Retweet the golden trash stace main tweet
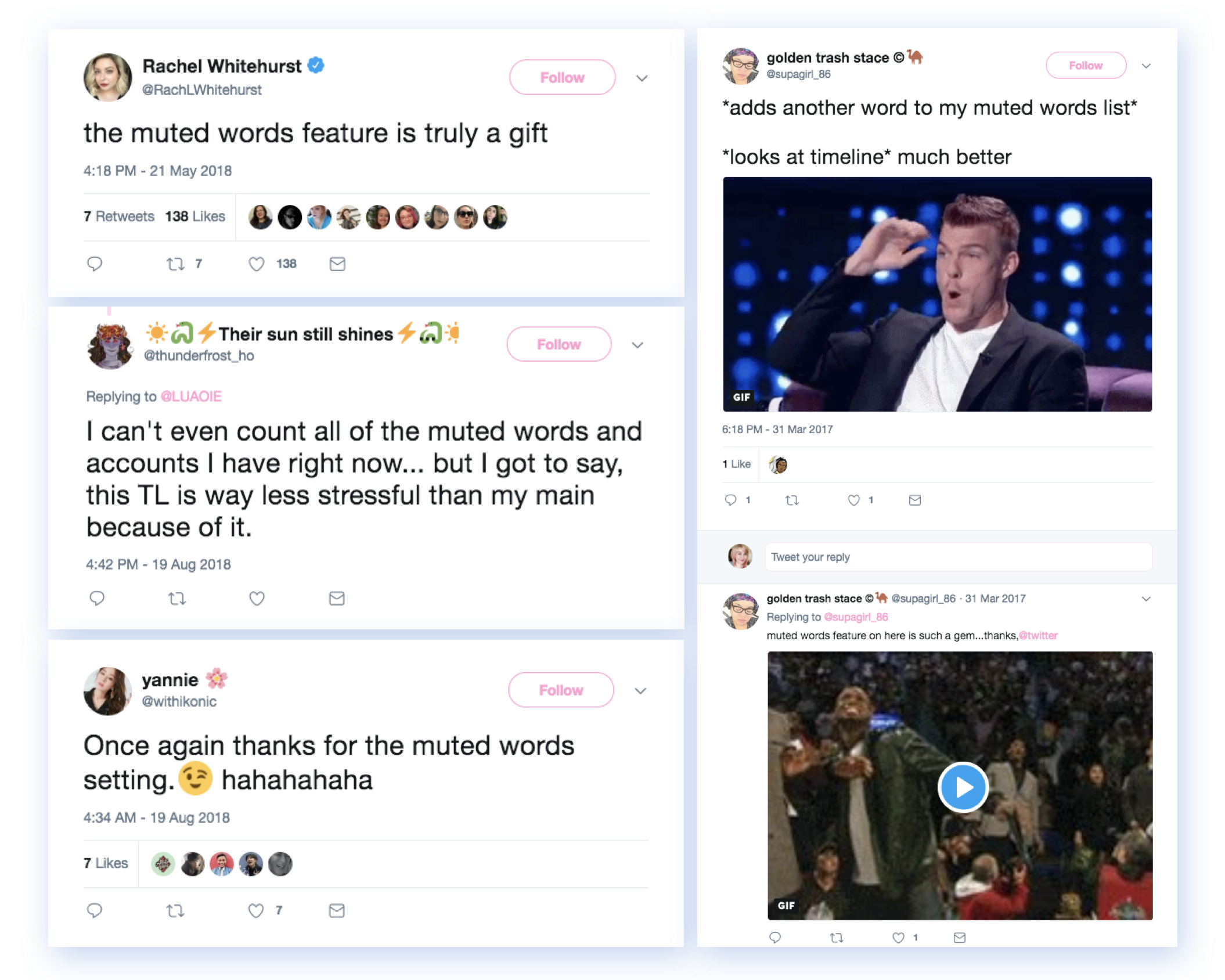The height and width of the screenshot is (980, 1225). pyautogui.click(x=792, y=500)
